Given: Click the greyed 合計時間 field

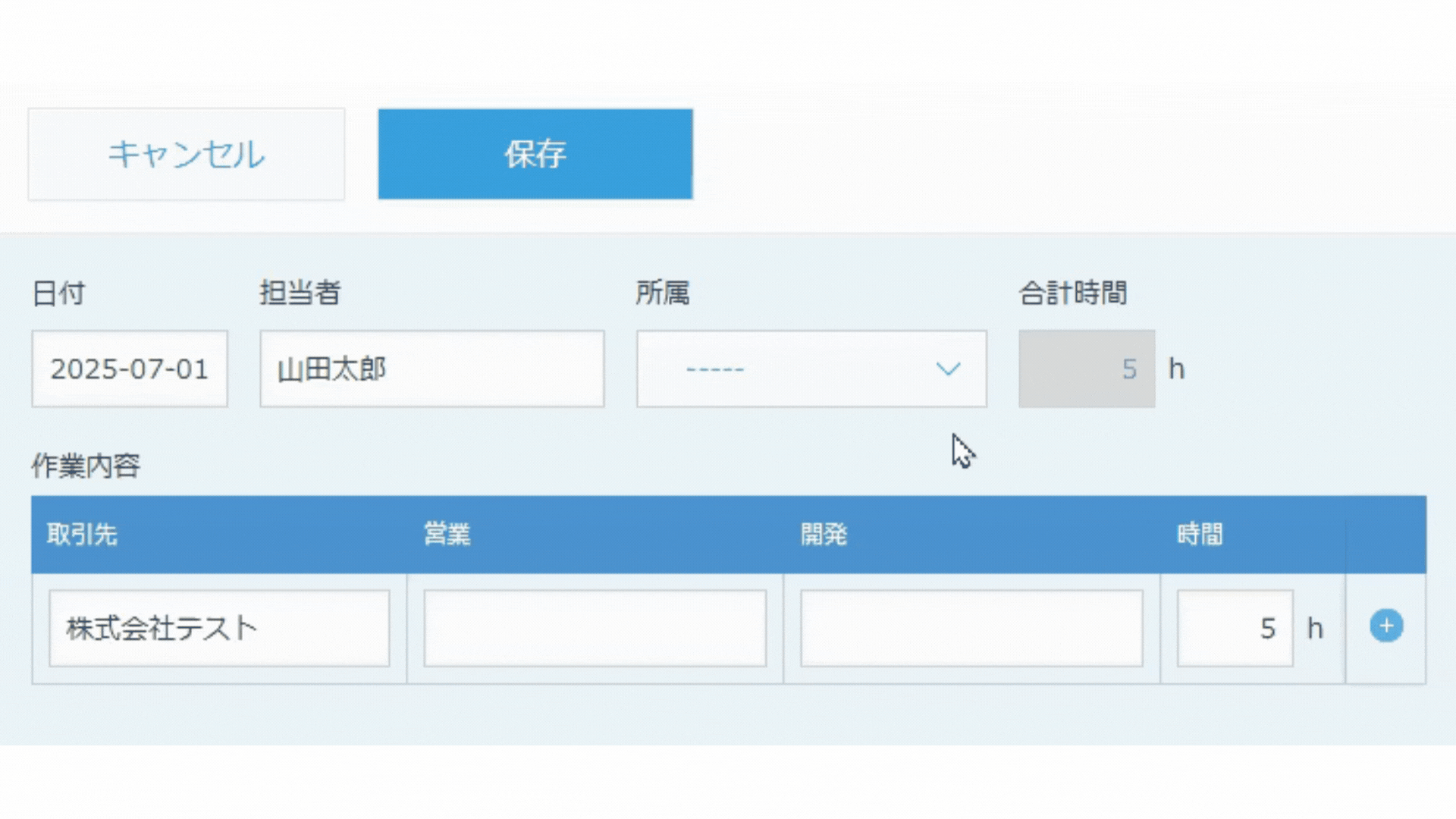Looking at the screenshot, I should point(1087,369).
